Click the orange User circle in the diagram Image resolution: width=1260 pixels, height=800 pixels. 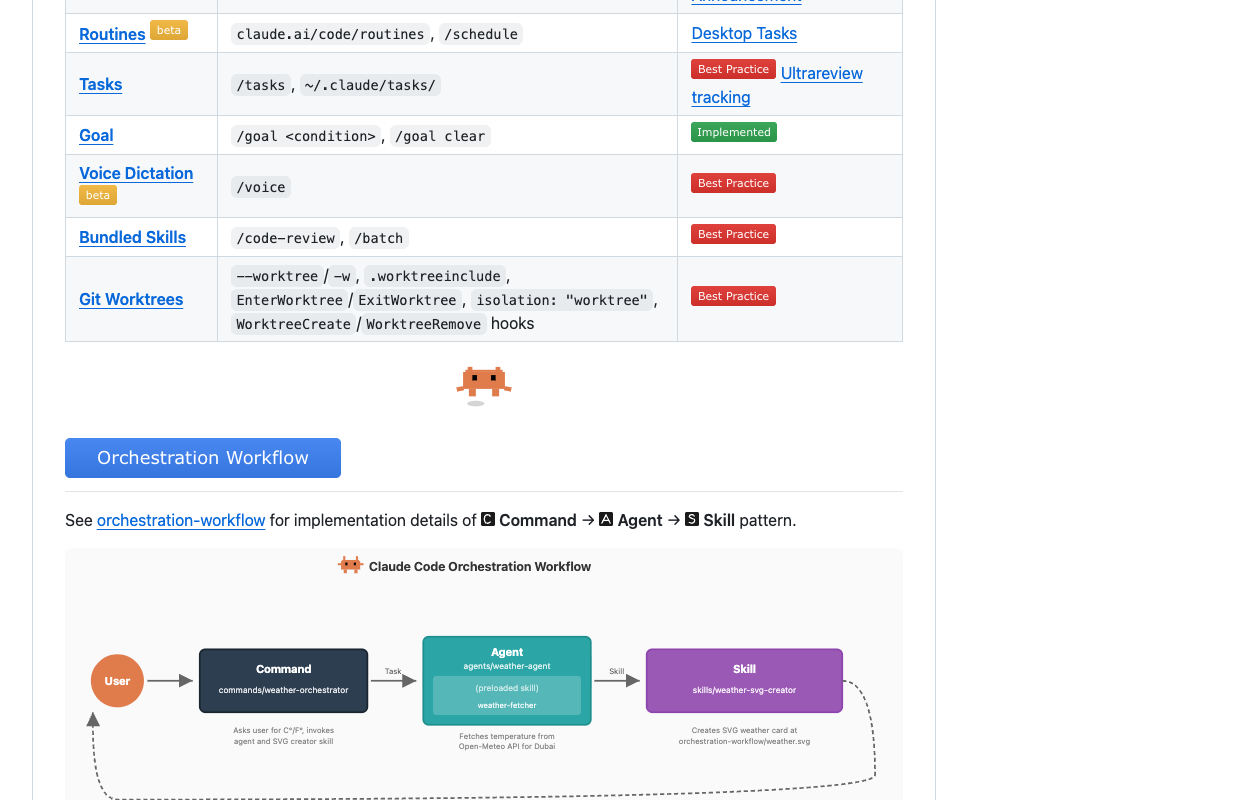coord(117,681)
